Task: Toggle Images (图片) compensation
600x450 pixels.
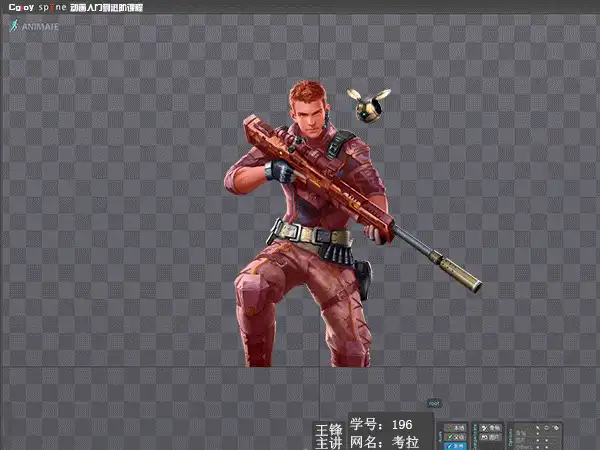Action: pos(491,437)
